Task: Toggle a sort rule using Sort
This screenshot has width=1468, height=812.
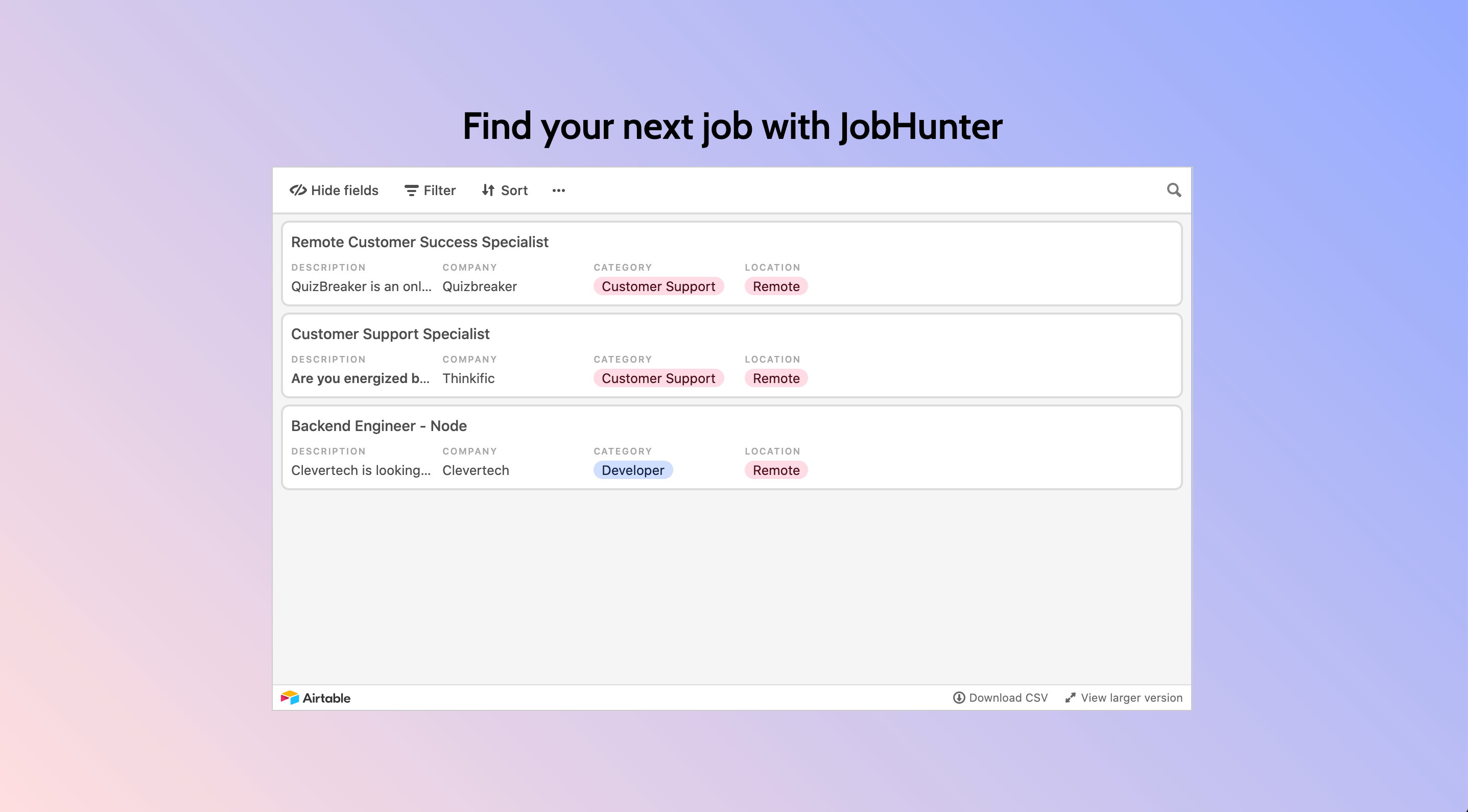Action: click(x=505, y=190)
